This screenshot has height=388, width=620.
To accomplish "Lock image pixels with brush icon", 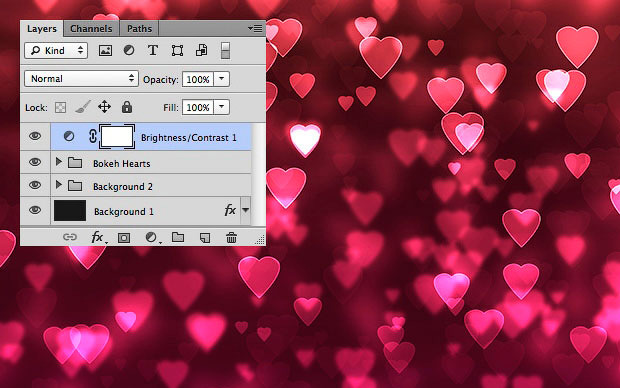I will coord(83,107).
